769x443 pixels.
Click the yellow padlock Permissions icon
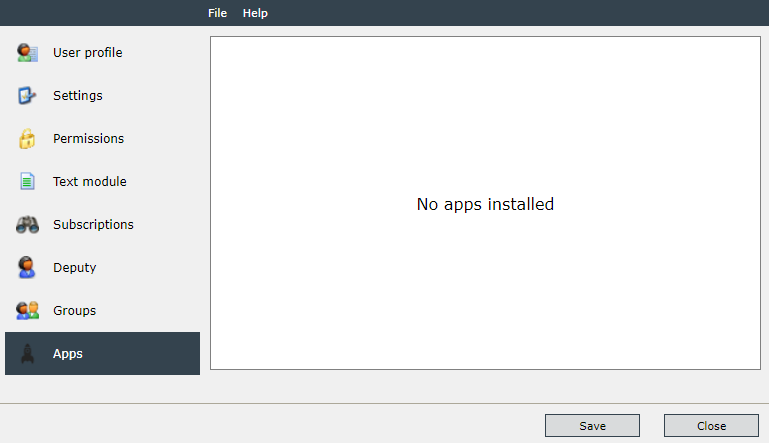[x=27, y=138]
